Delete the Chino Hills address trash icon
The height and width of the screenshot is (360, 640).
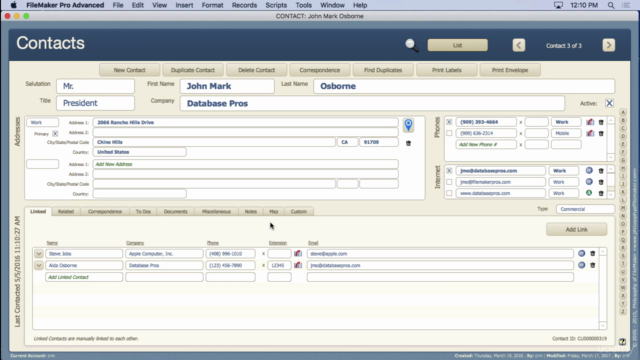point(408,143)
